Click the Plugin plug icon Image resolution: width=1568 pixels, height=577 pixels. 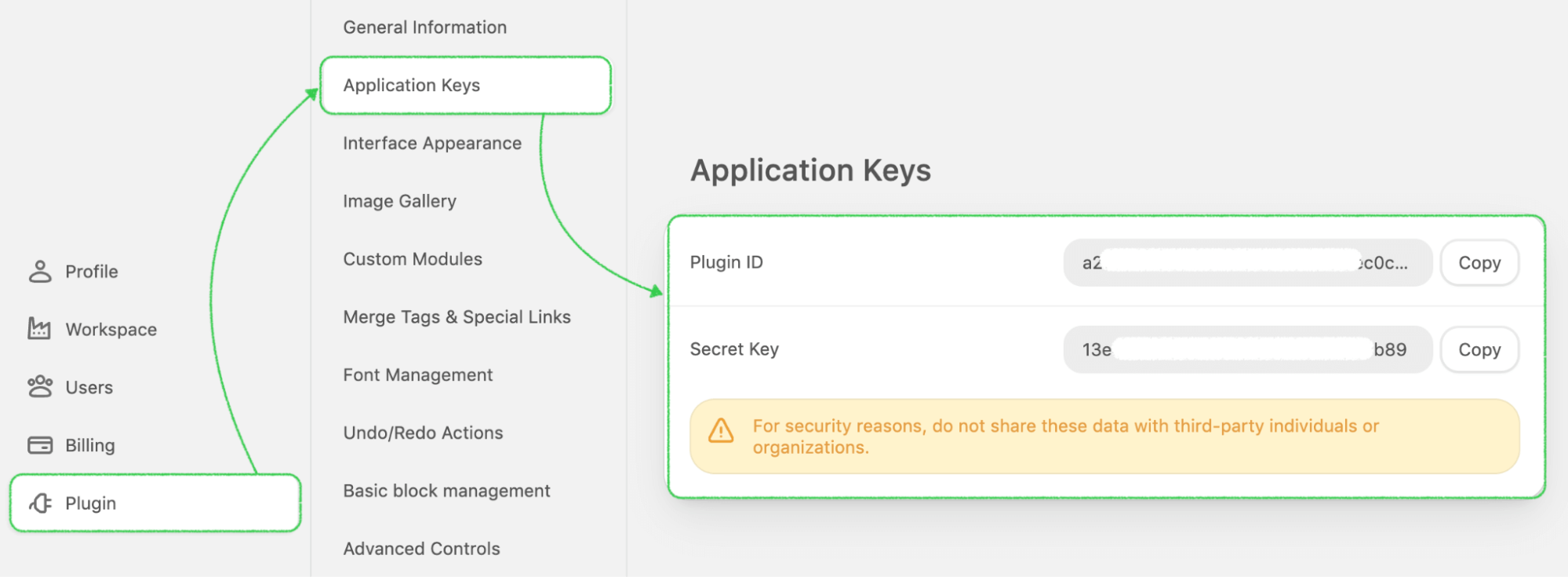pyautogui.click(x=41, y=503)
